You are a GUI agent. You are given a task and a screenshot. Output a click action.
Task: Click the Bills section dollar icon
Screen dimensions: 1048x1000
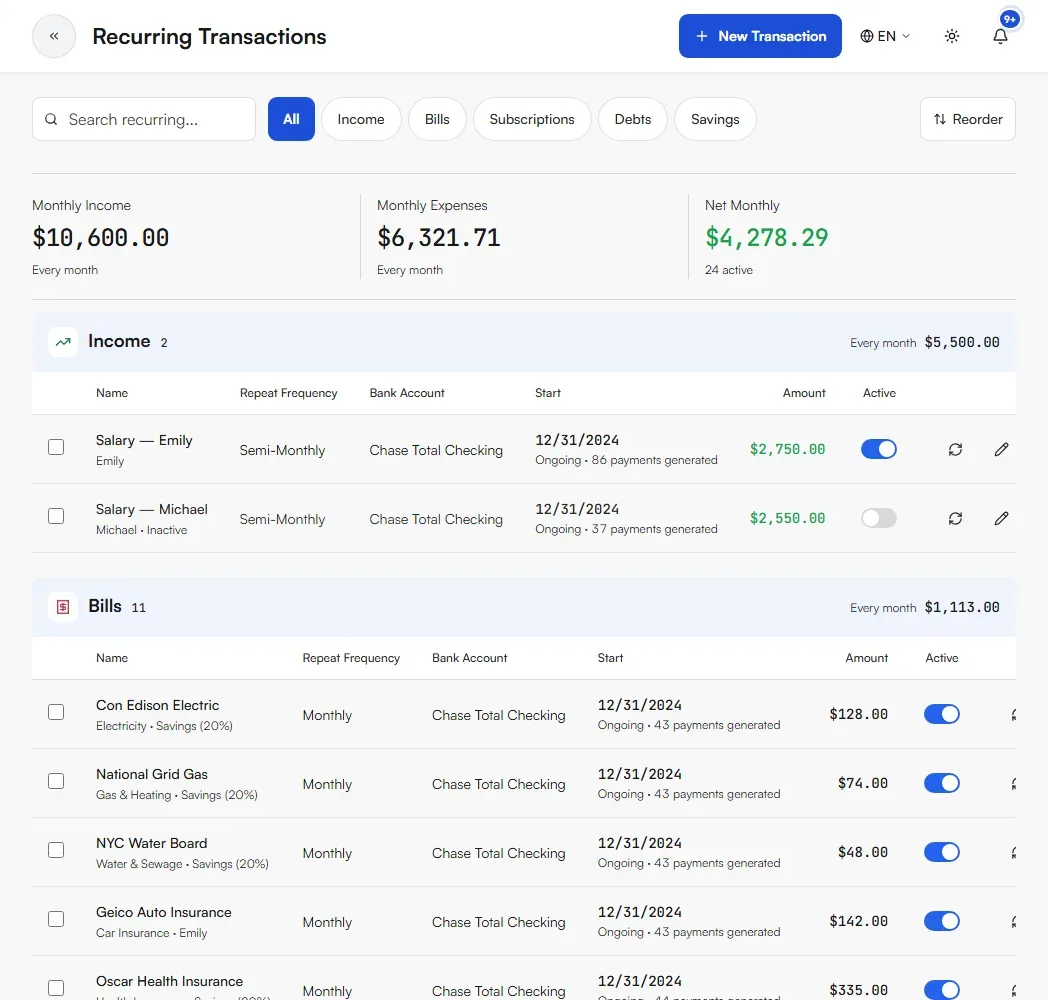click(63, 607)
